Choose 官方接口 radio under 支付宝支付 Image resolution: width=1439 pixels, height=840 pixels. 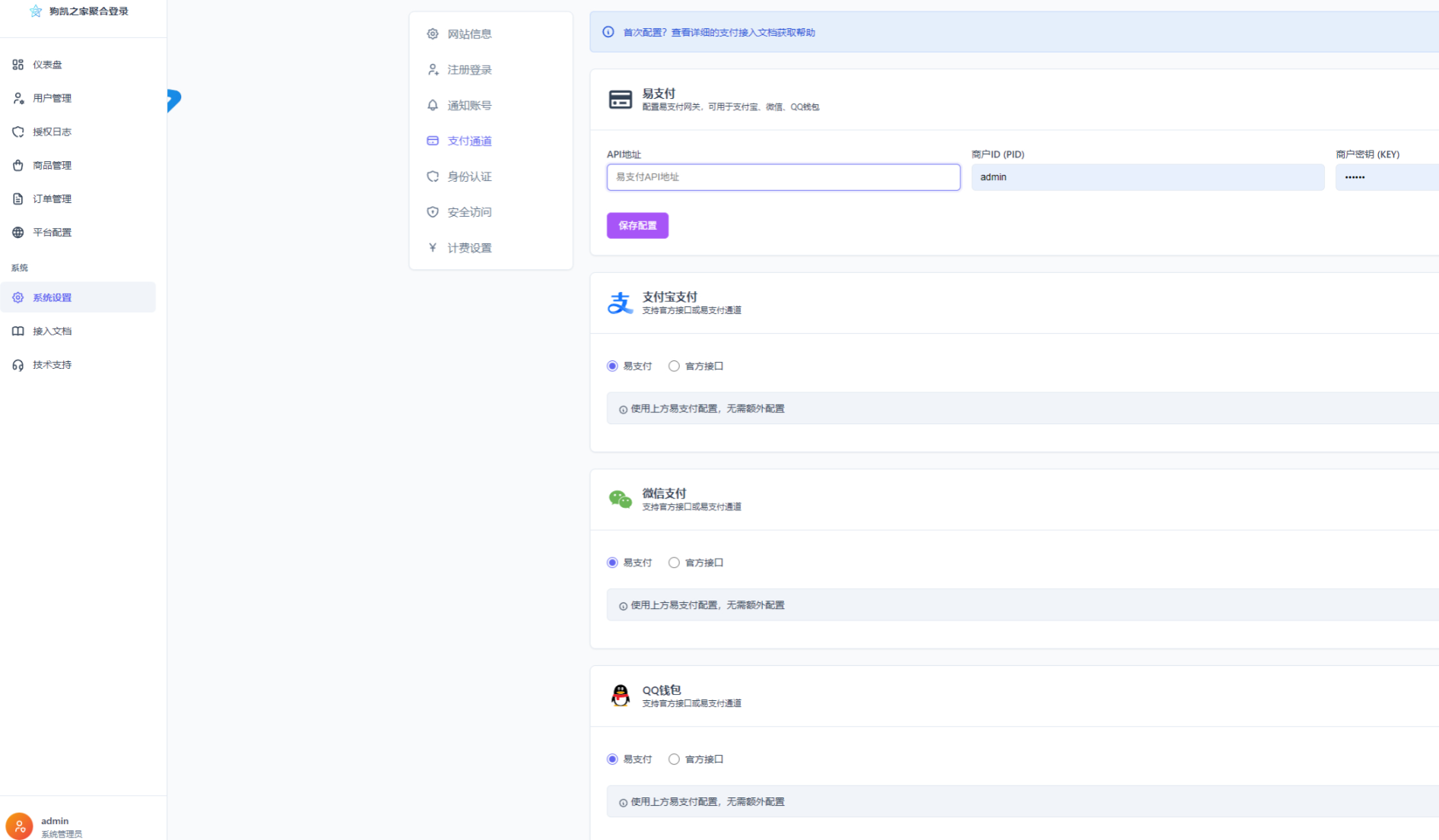pos(674,366)
